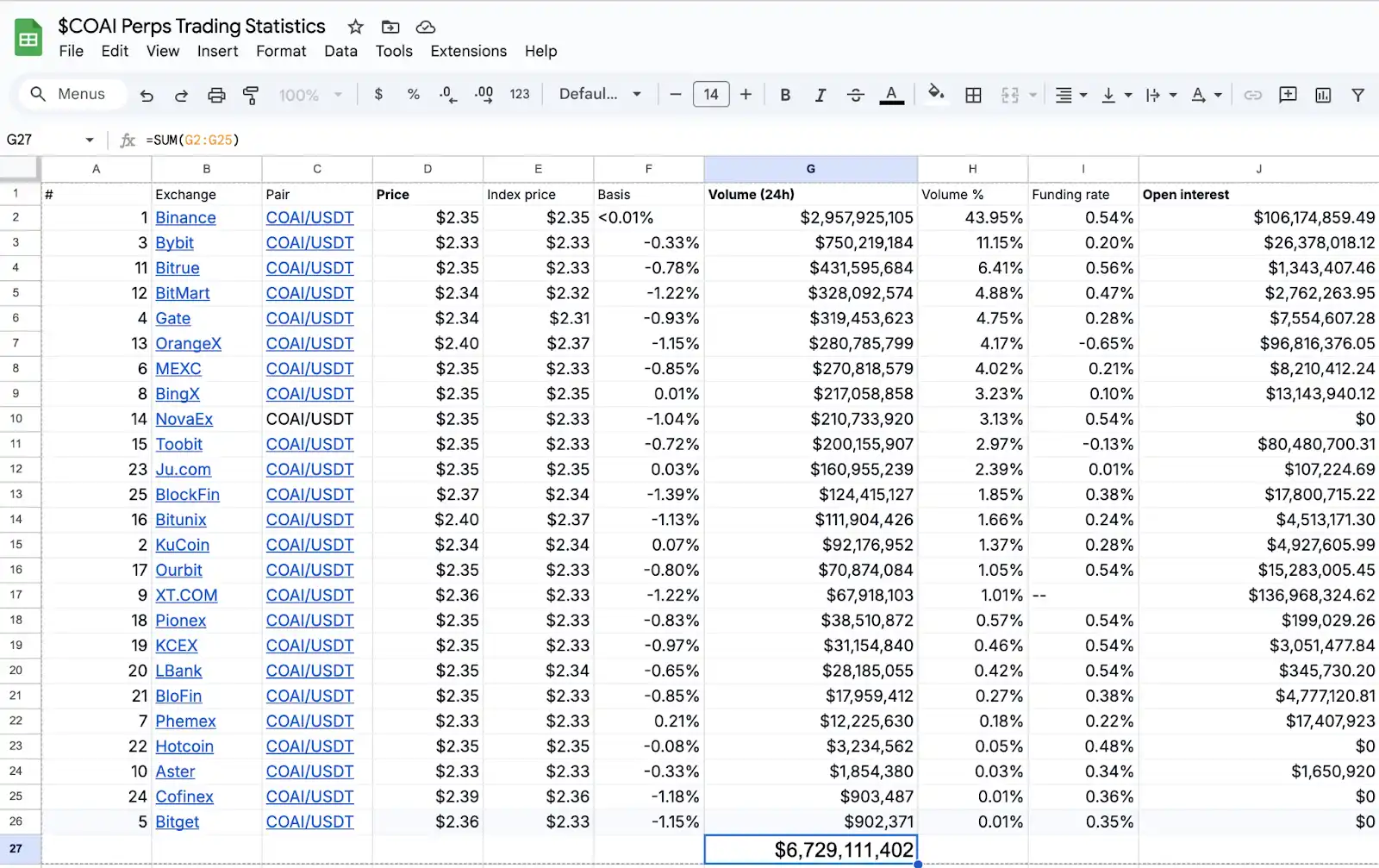Open the borders tool
The image size is (1379, 868).
tap(973, 95)
